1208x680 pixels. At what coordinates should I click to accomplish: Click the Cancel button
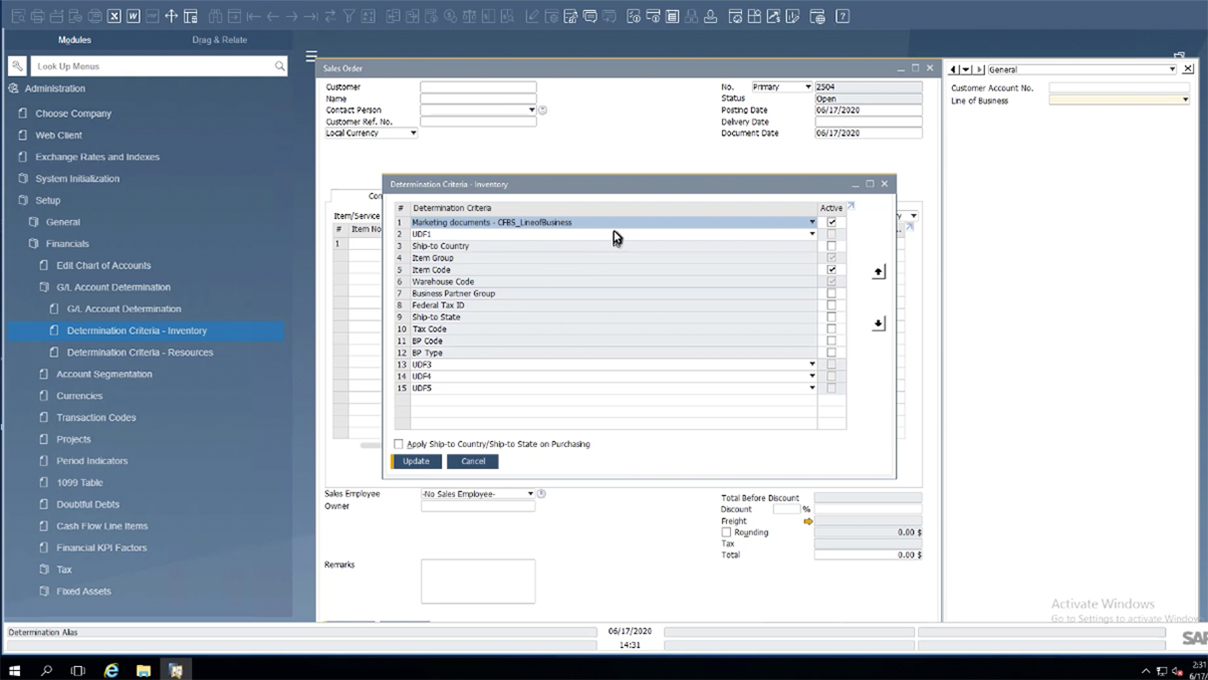point(472,461)
